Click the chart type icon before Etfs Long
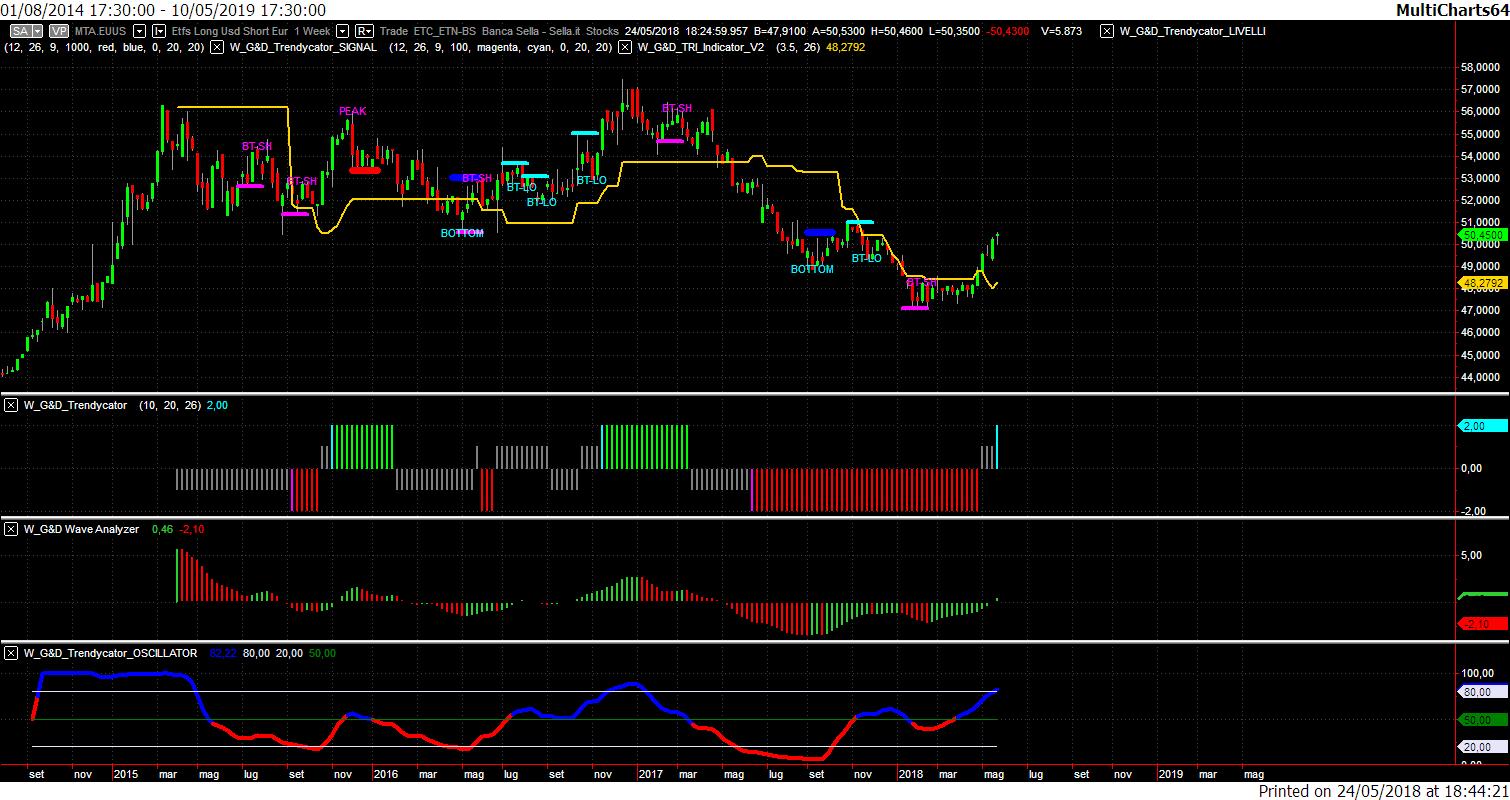The image size is (1510, 800). [159, 31]
